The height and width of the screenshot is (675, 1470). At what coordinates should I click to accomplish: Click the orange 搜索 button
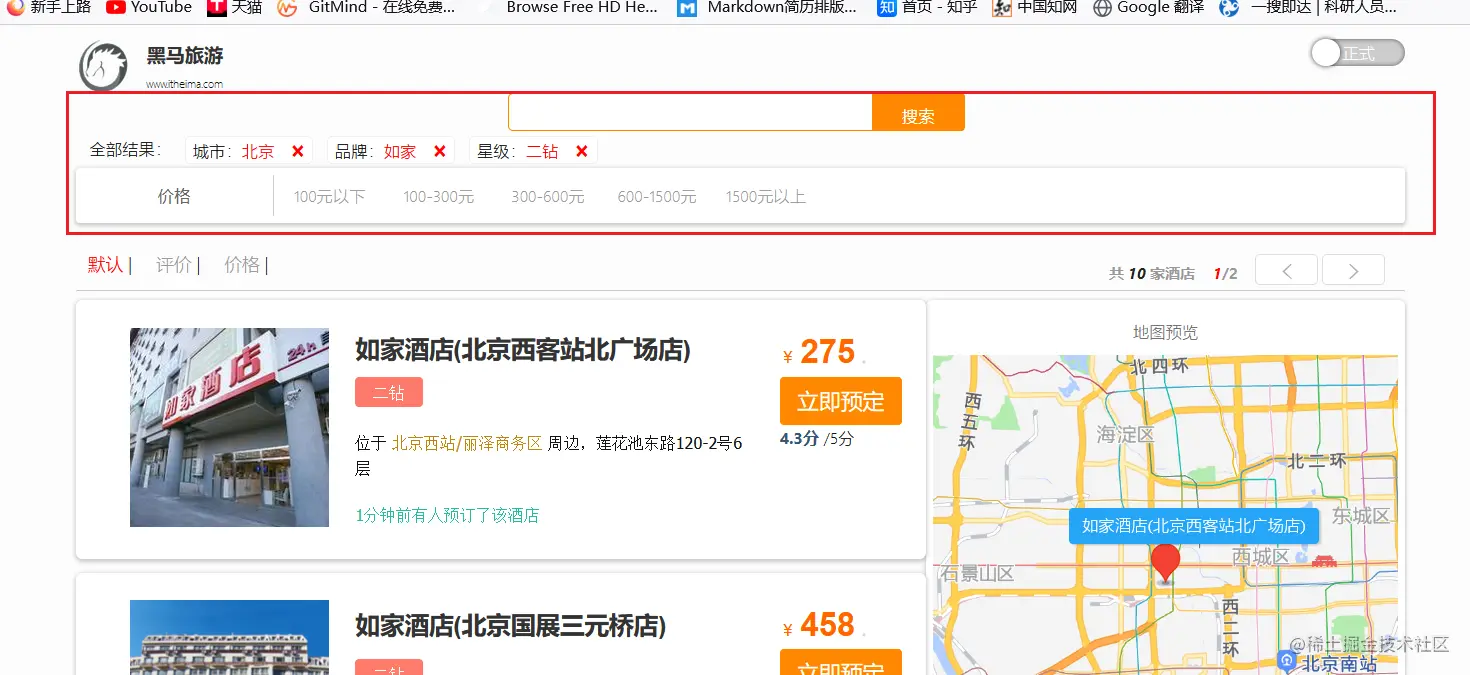coord(918,112)
